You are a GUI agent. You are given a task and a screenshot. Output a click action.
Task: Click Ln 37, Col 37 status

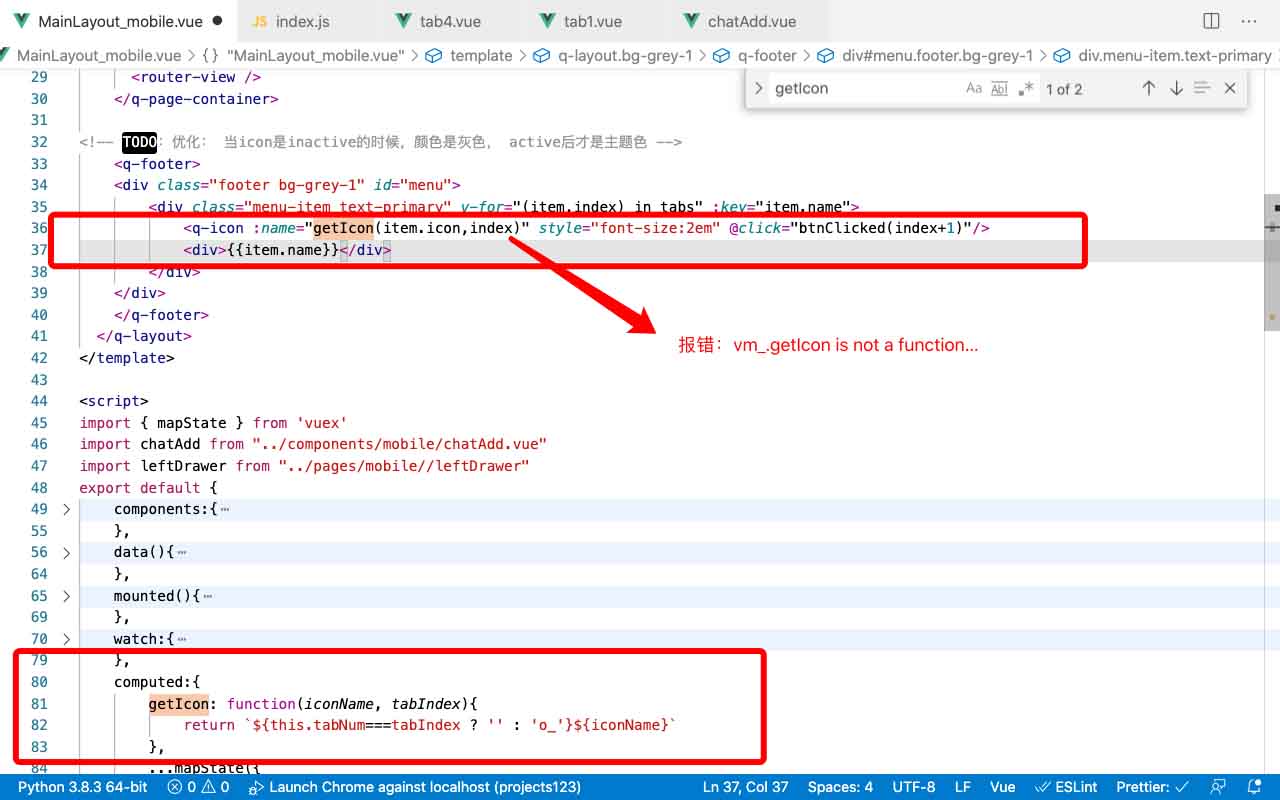pyautogui.click(x=745, y=787)
